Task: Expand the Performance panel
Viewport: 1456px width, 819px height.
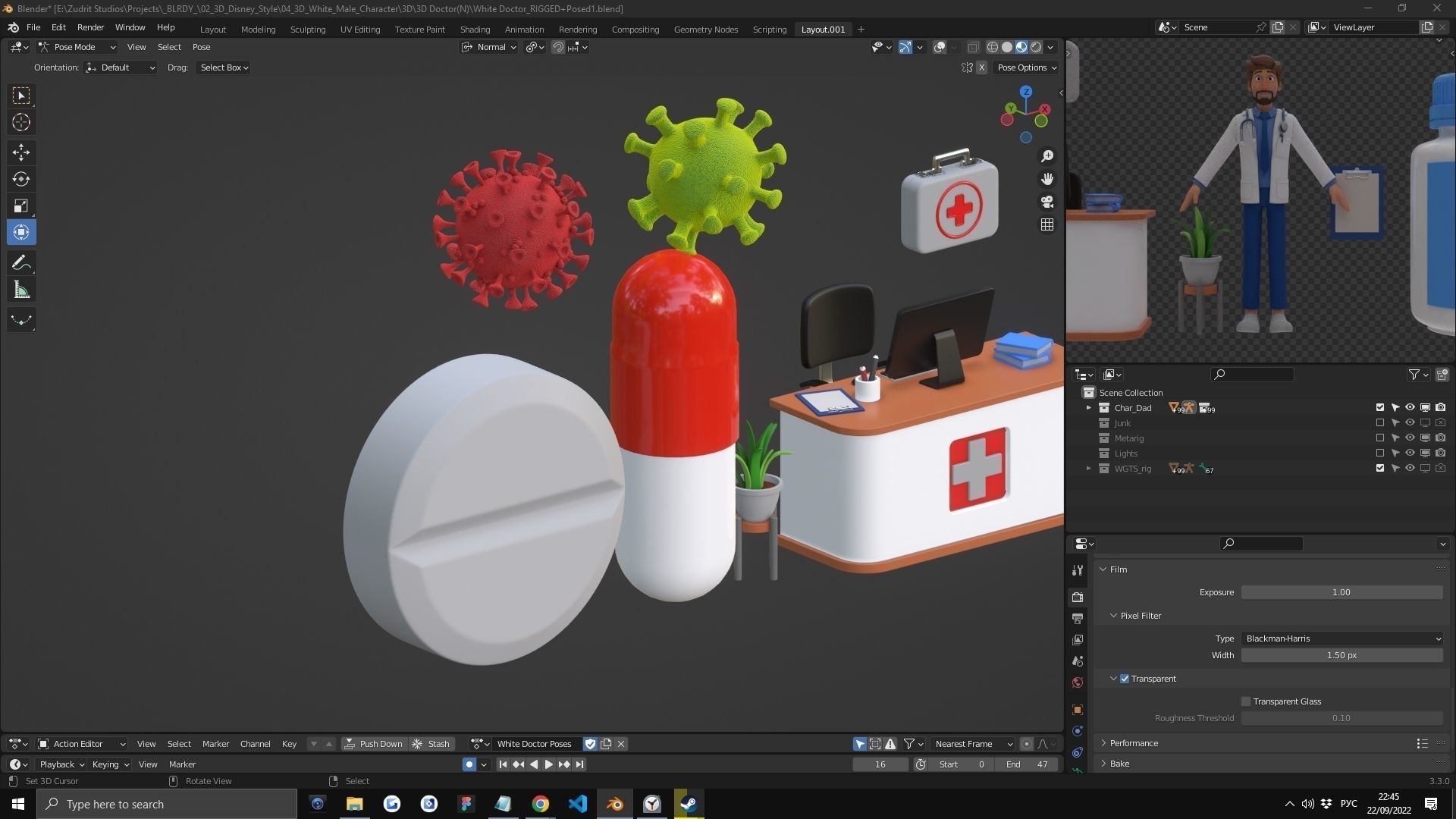Action: point(1134,743)
